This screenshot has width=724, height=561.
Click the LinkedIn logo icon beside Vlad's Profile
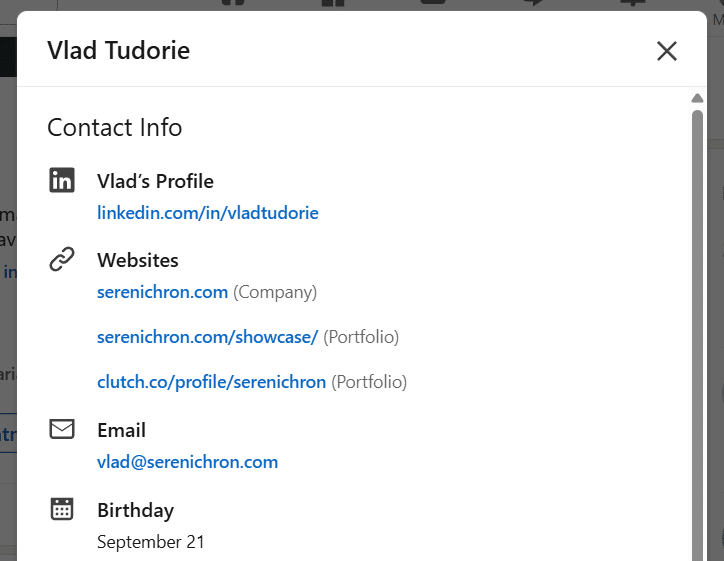point(62,181)
